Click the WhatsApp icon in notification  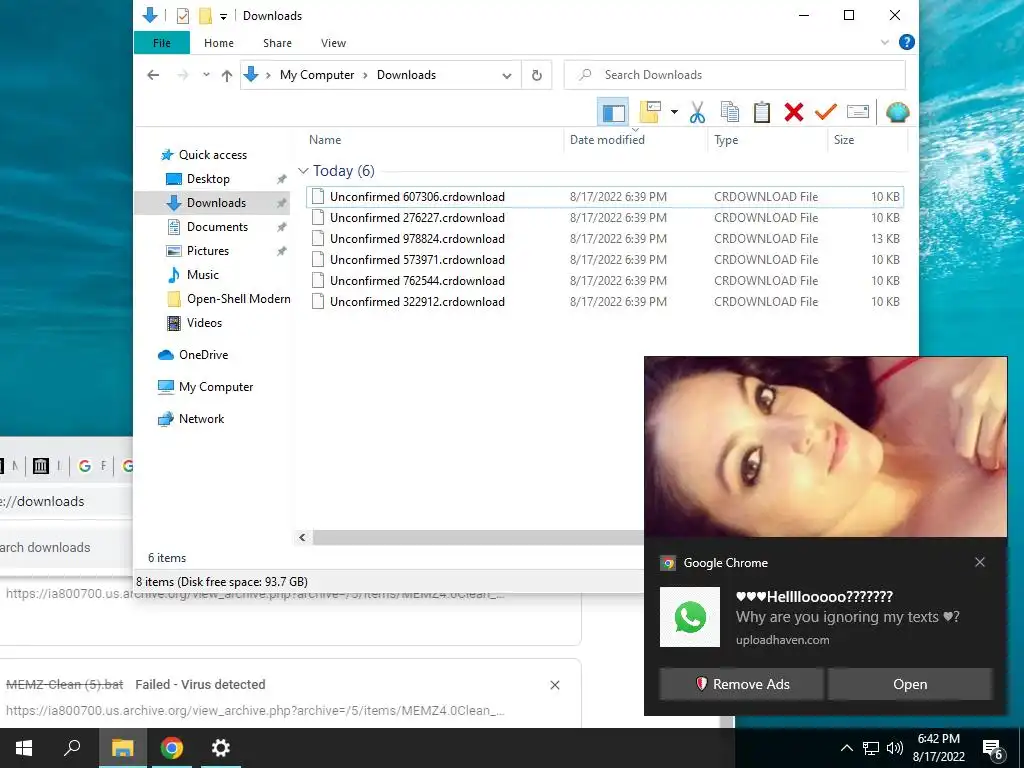point(690,617)
